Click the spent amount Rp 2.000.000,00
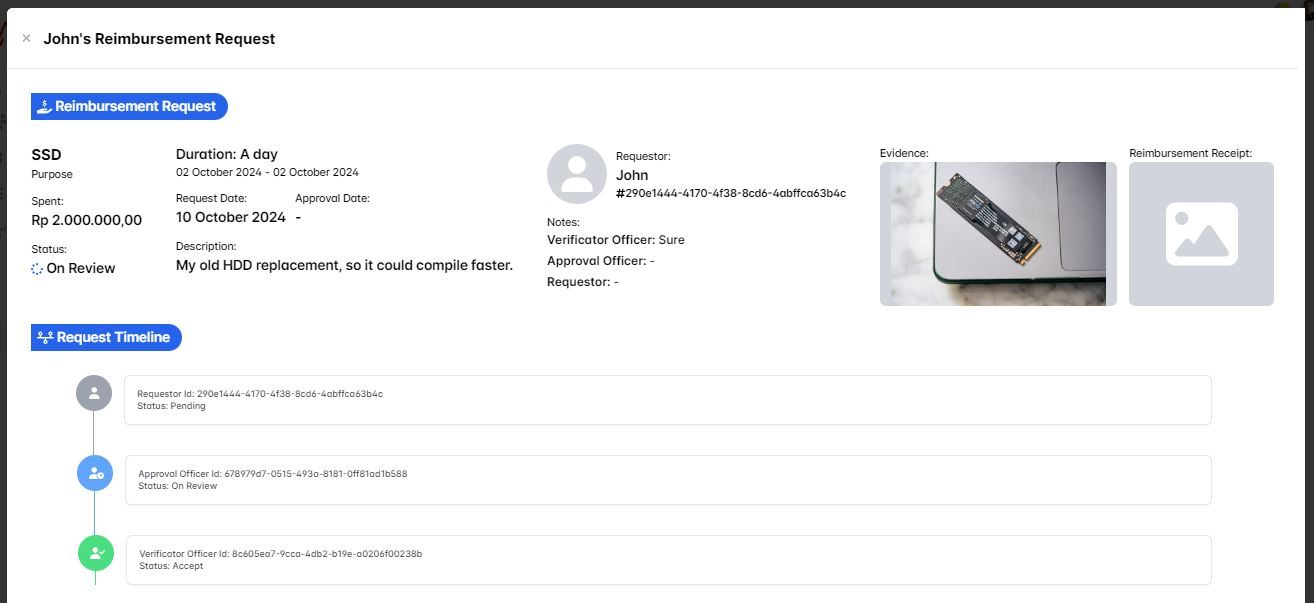 (86, 220)
